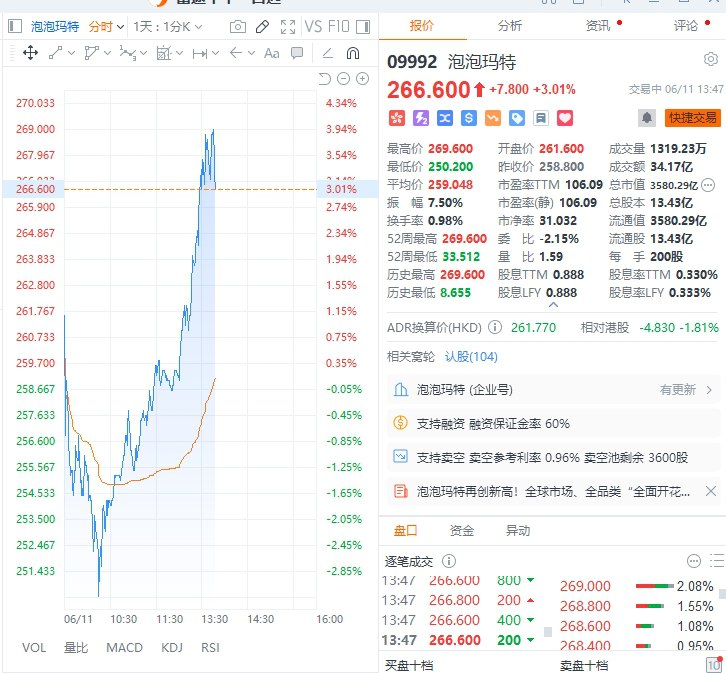Viewport: 726px width, 673px height.
Task: Toggle the drawing pencil tool
Action: (263, 26)
